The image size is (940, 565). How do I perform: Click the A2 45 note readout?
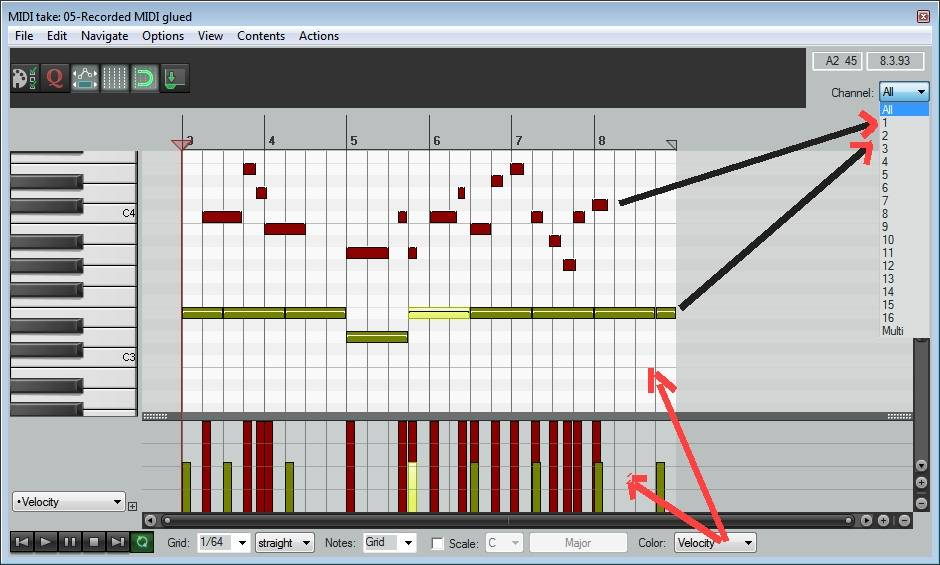point(837,61)
